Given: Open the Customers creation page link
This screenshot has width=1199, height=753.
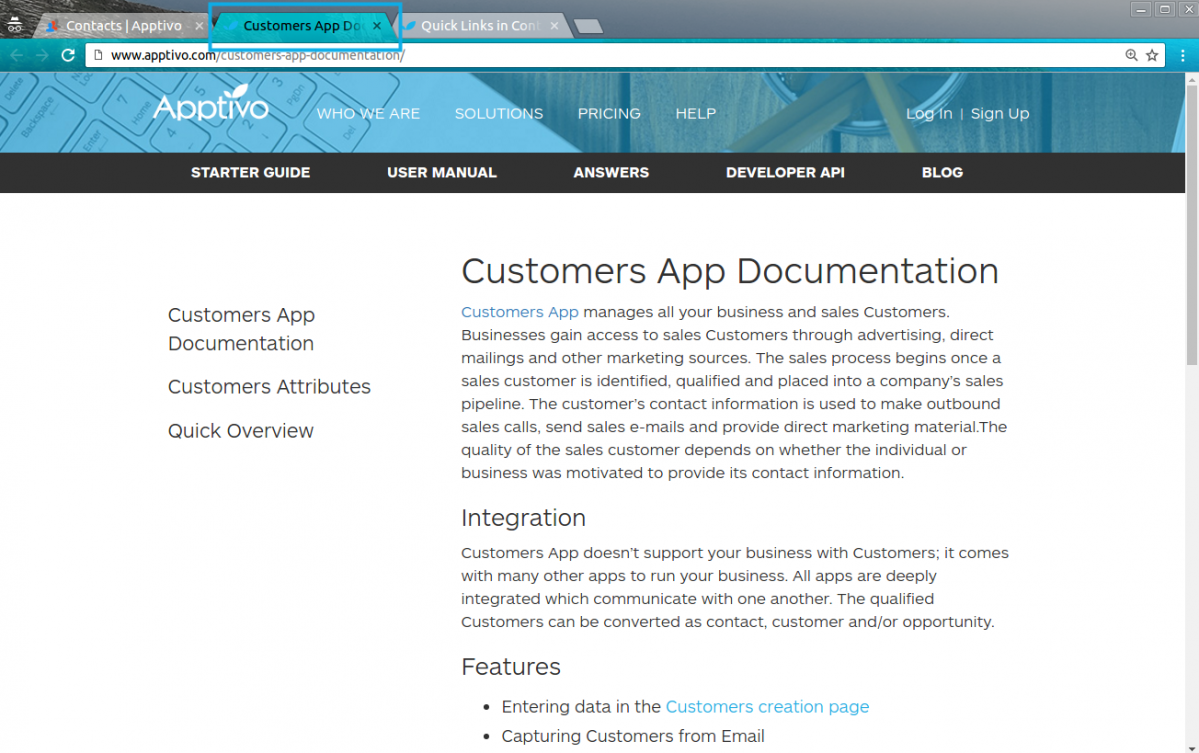Looking at the screenshot, I should pyautogui.click(x=767, y=706).
